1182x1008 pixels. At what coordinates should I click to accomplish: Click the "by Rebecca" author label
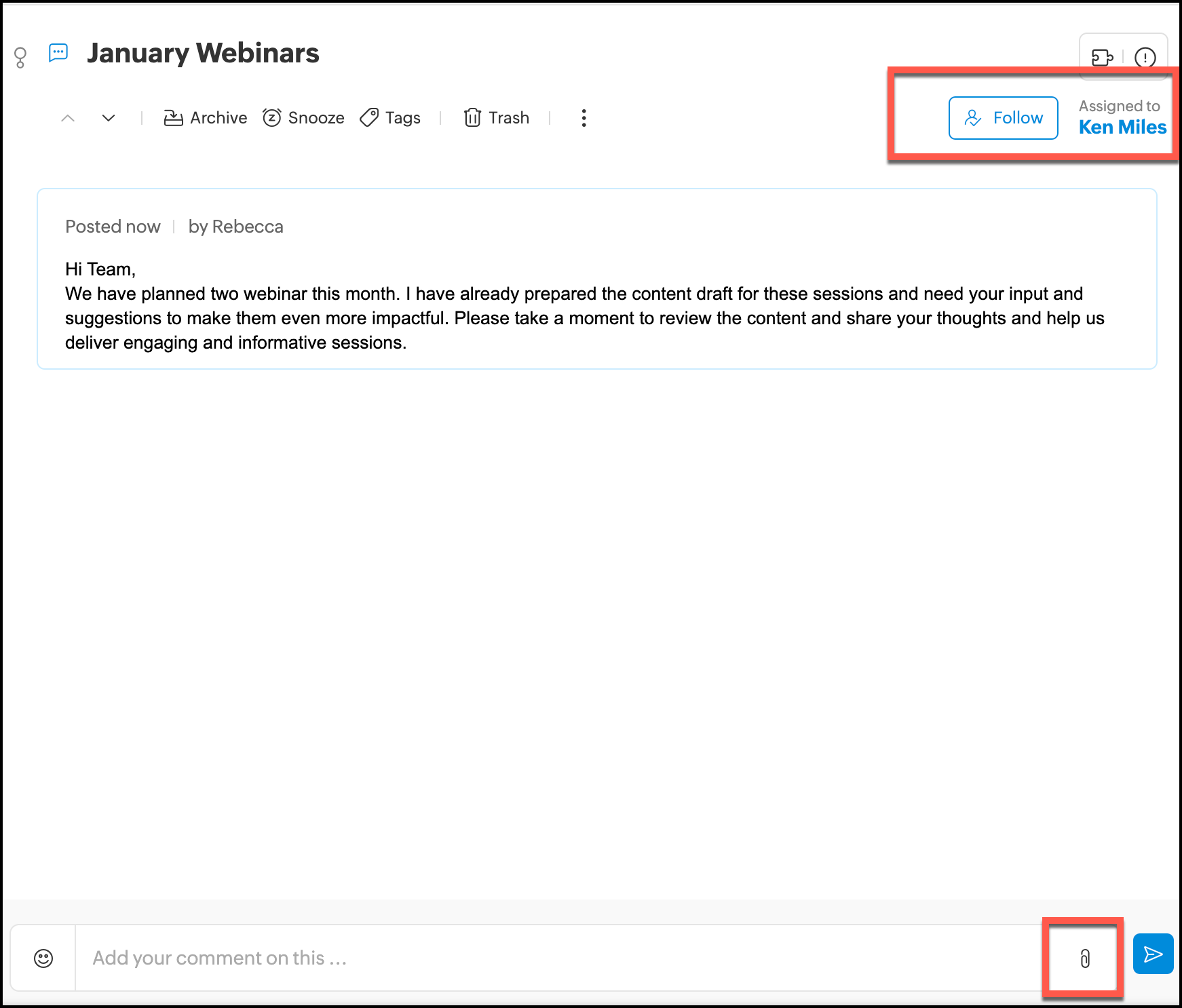[x=235, y=227]
